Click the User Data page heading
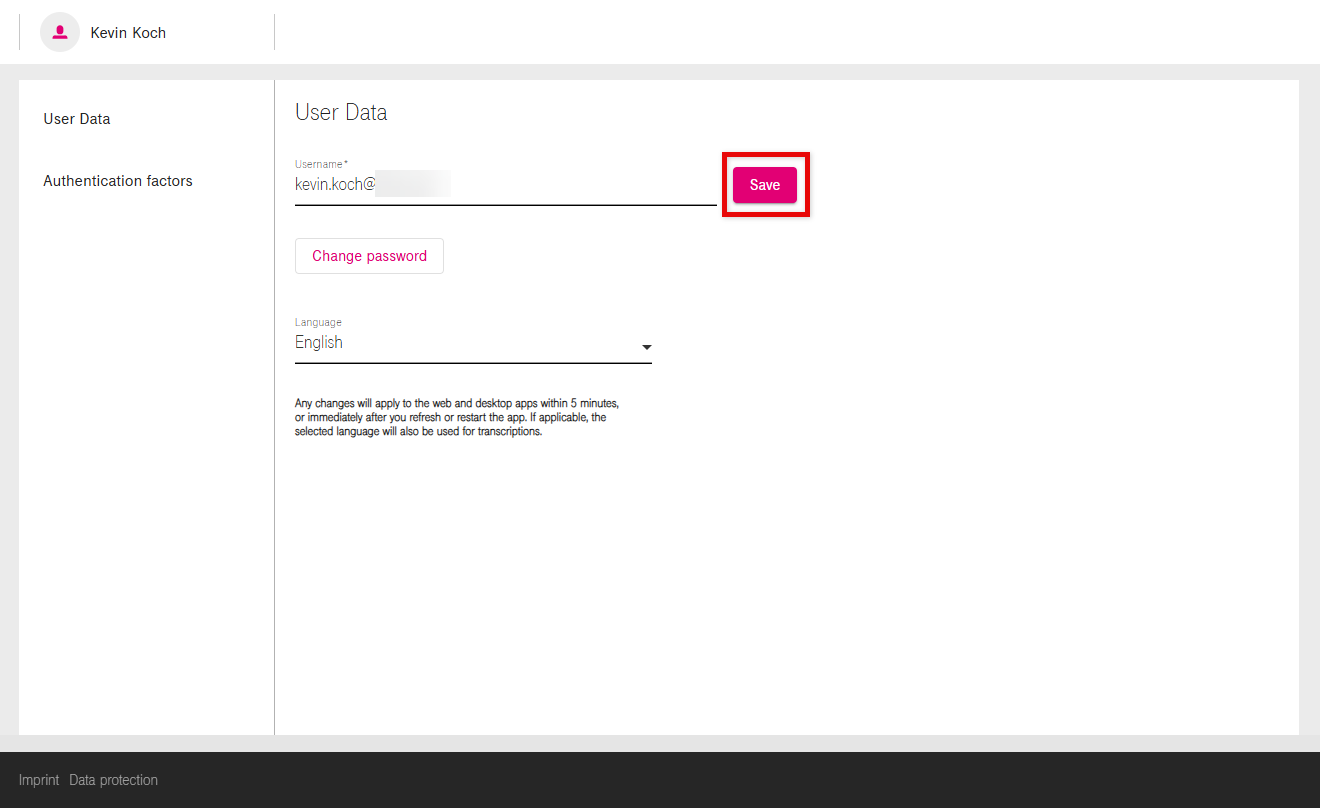 341,112
